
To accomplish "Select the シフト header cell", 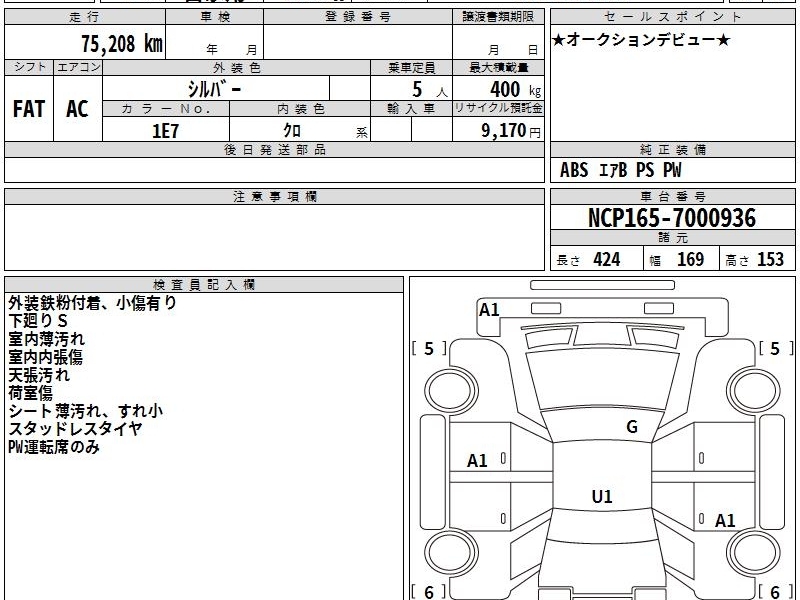I will (29, 67).
